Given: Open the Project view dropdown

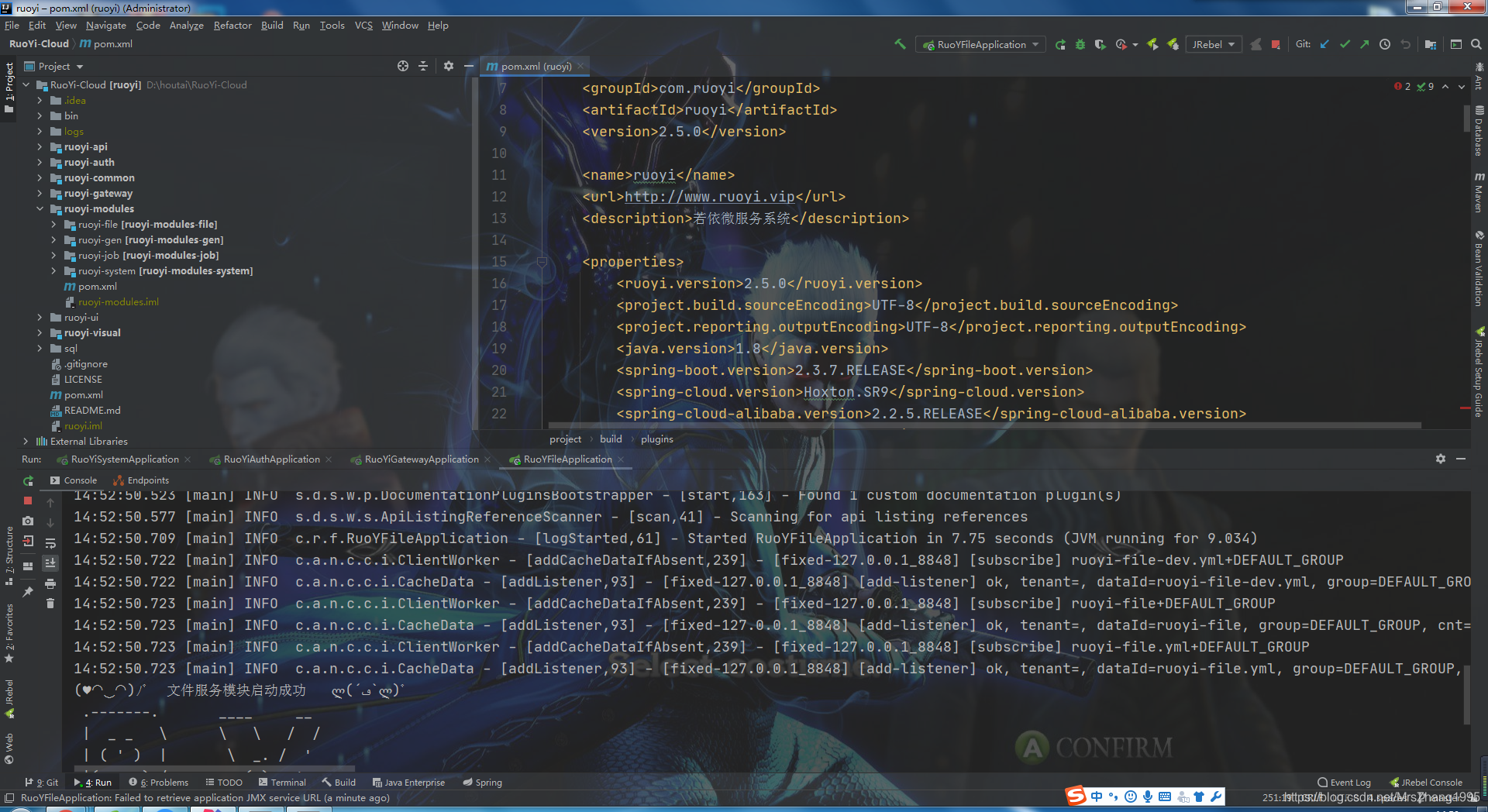Looking at the screenshot, I should point(54,67).
